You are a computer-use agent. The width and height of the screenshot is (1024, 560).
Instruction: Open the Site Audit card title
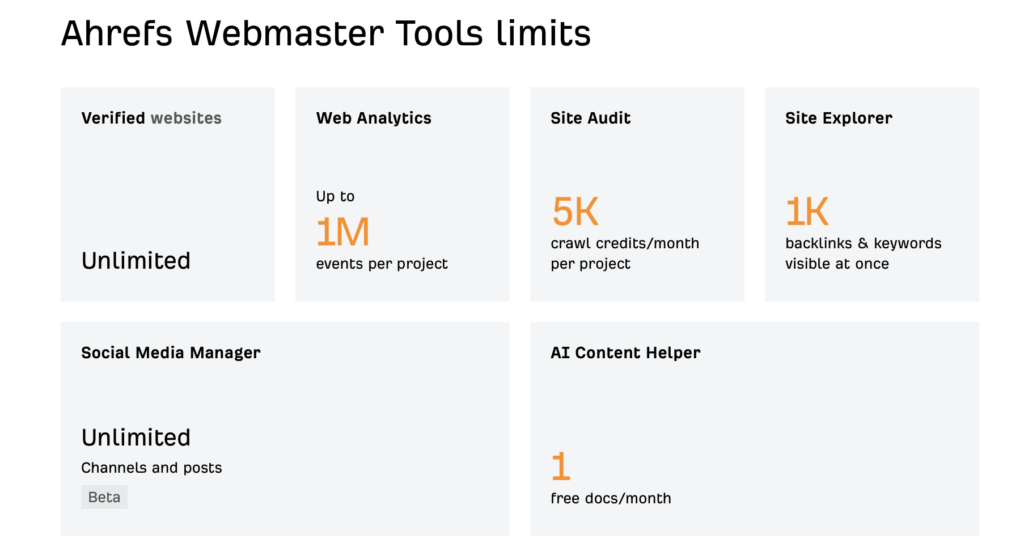point(590,118)
